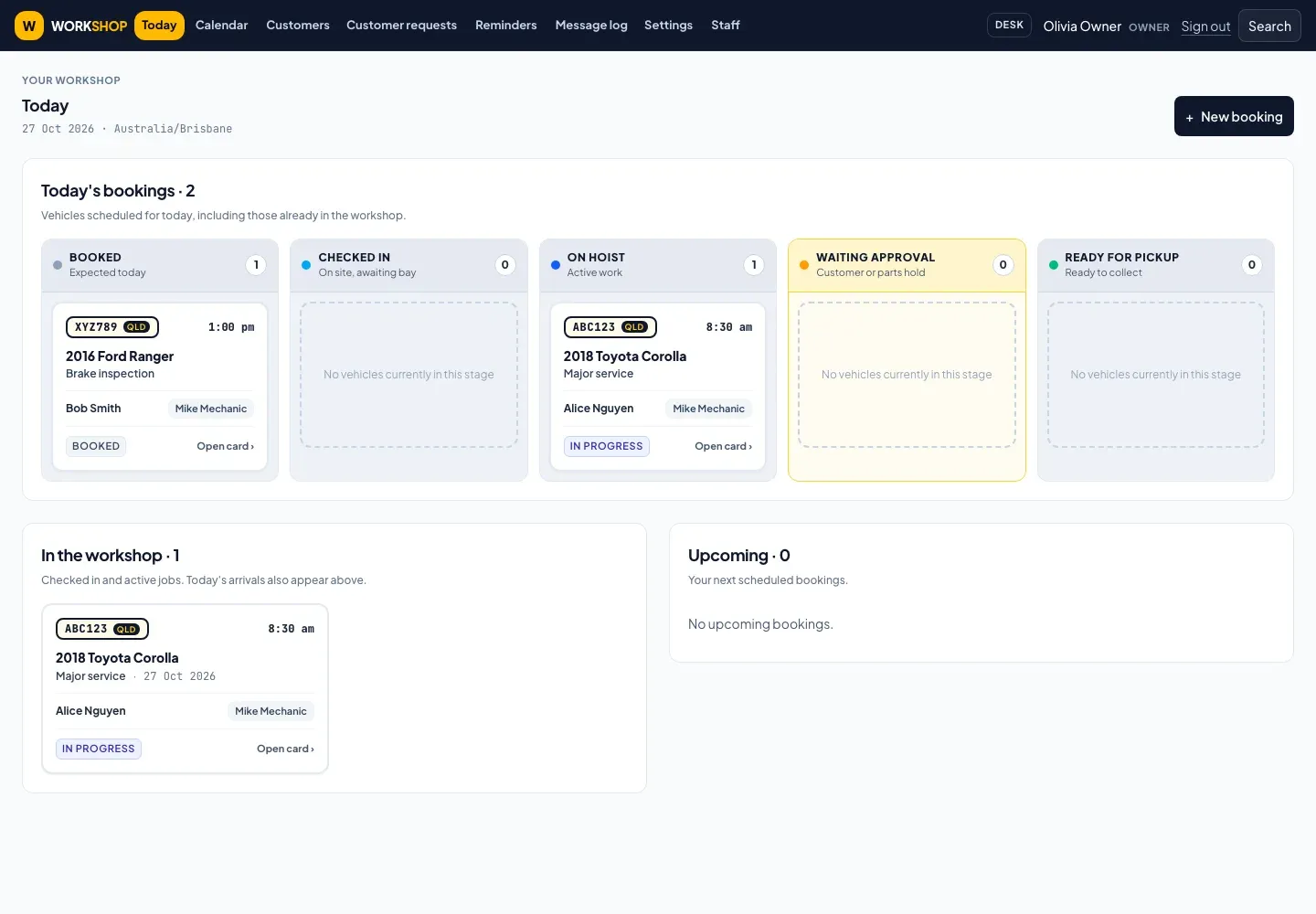Click the IN PROGRESS tag in On Hoist card

(x=606, y=446)
